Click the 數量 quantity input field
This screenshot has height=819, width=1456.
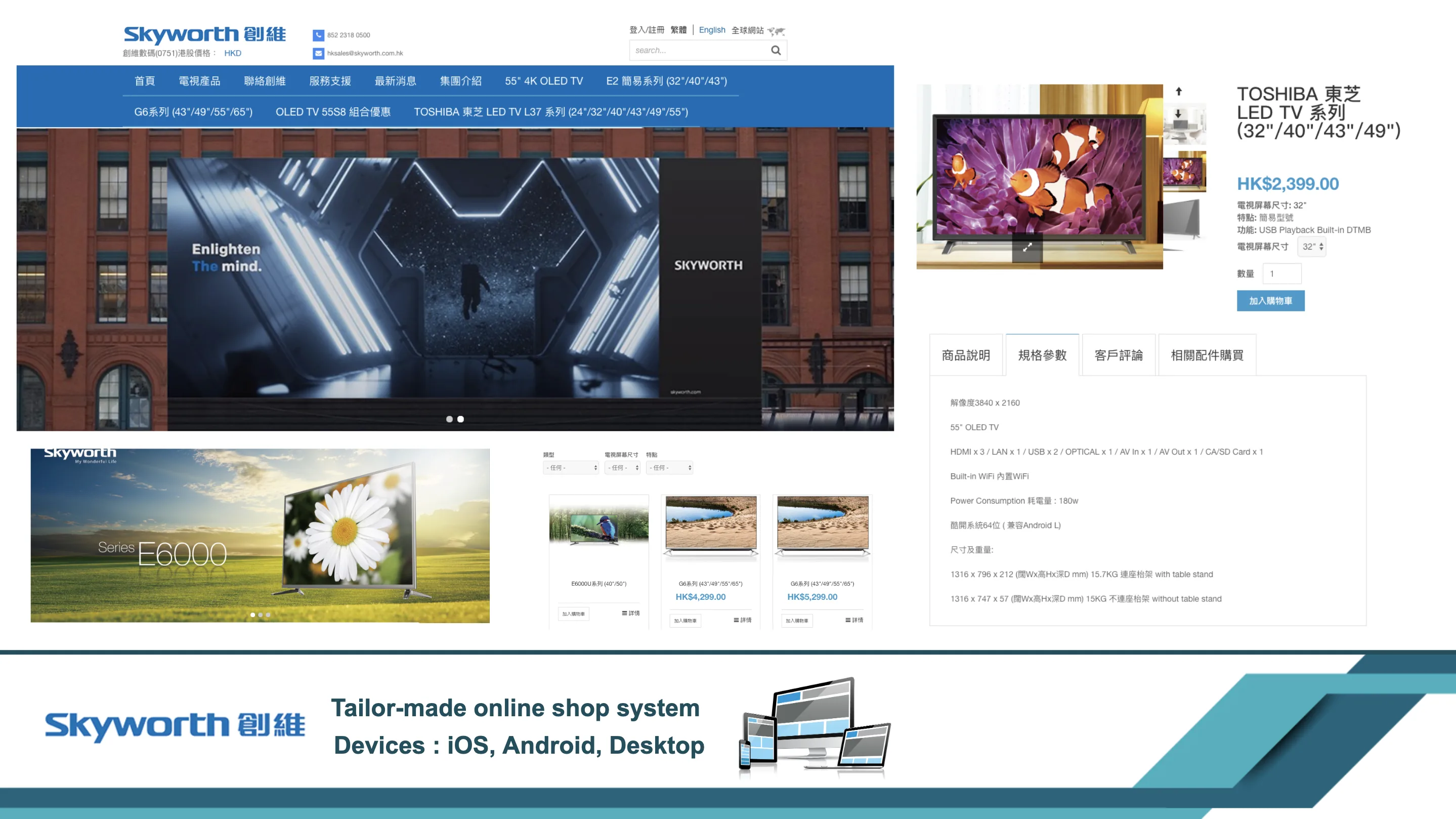pyautogui.click(x=1282, y=274)
